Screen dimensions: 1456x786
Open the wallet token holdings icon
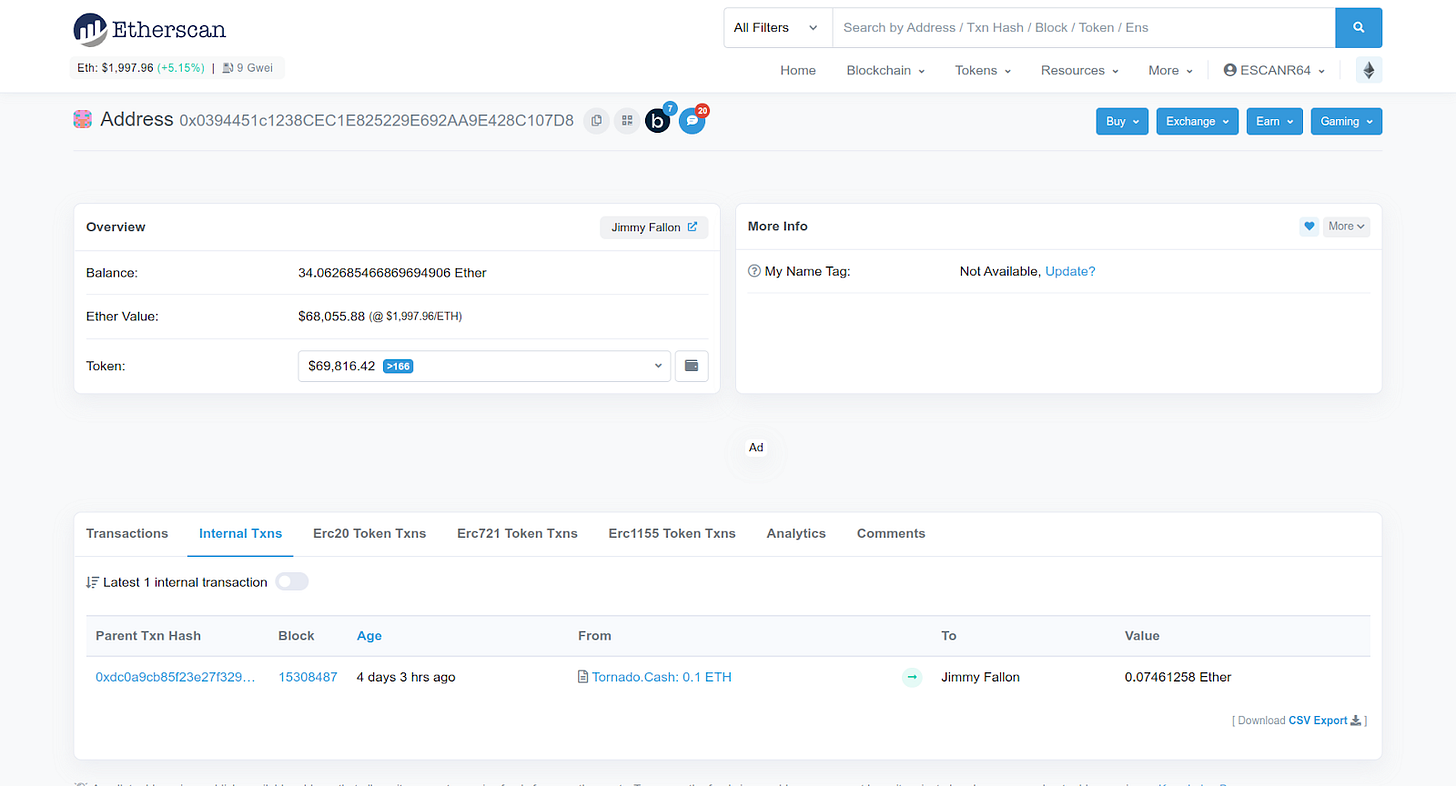pos(691,366)
